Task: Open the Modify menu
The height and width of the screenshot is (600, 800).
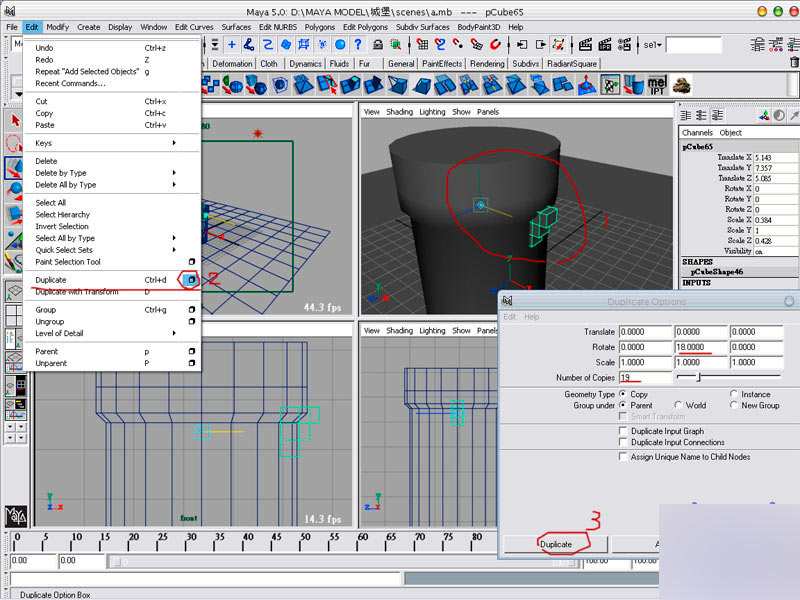Action: point(57,27)
